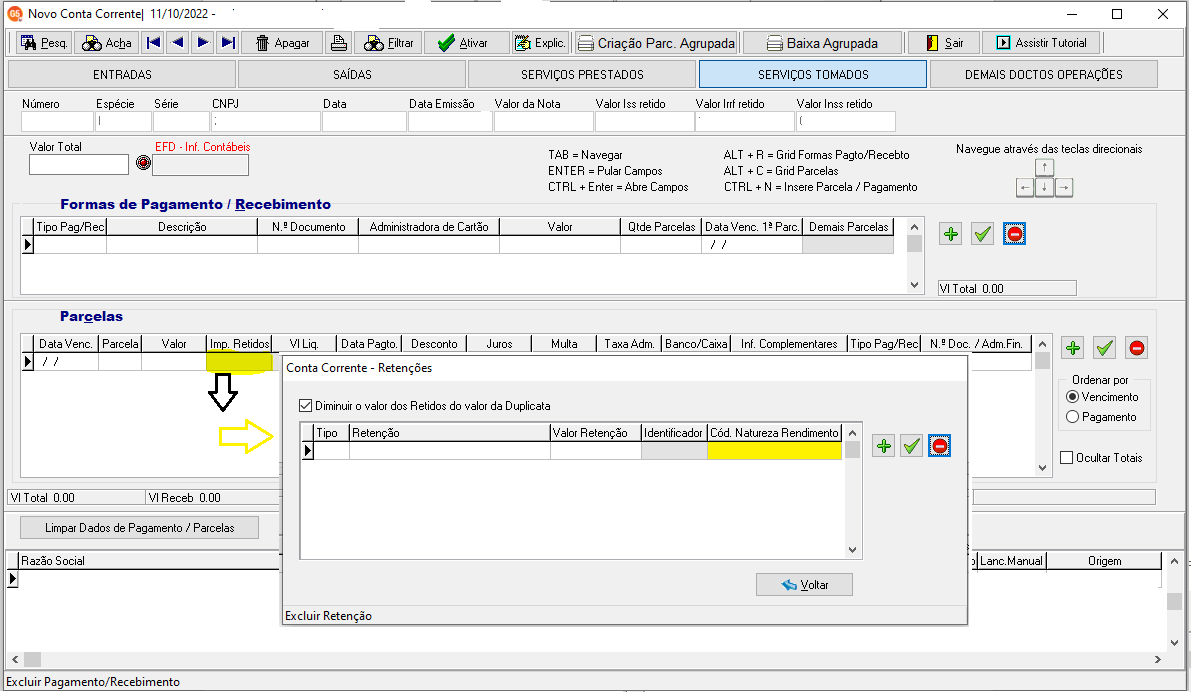Select Vencimento ordering radio button
The image size is (1191, 692).
click(1073, 397)
